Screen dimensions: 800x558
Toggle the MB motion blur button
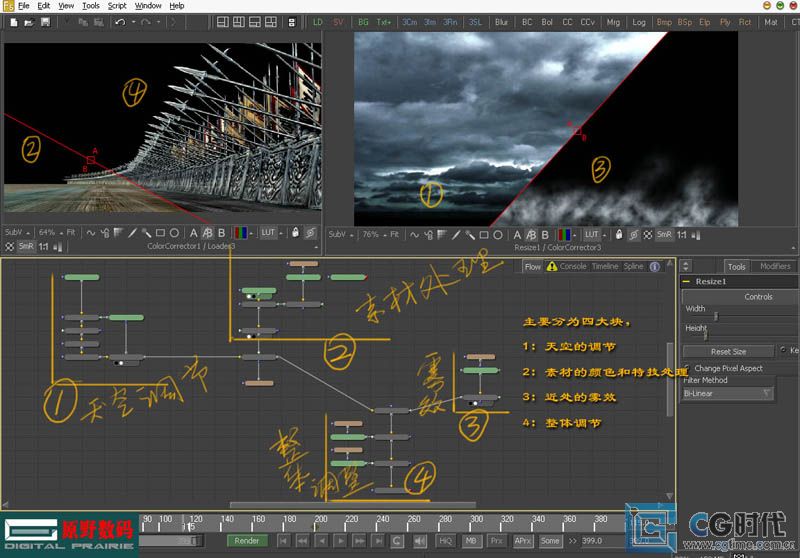coord(471,540)
